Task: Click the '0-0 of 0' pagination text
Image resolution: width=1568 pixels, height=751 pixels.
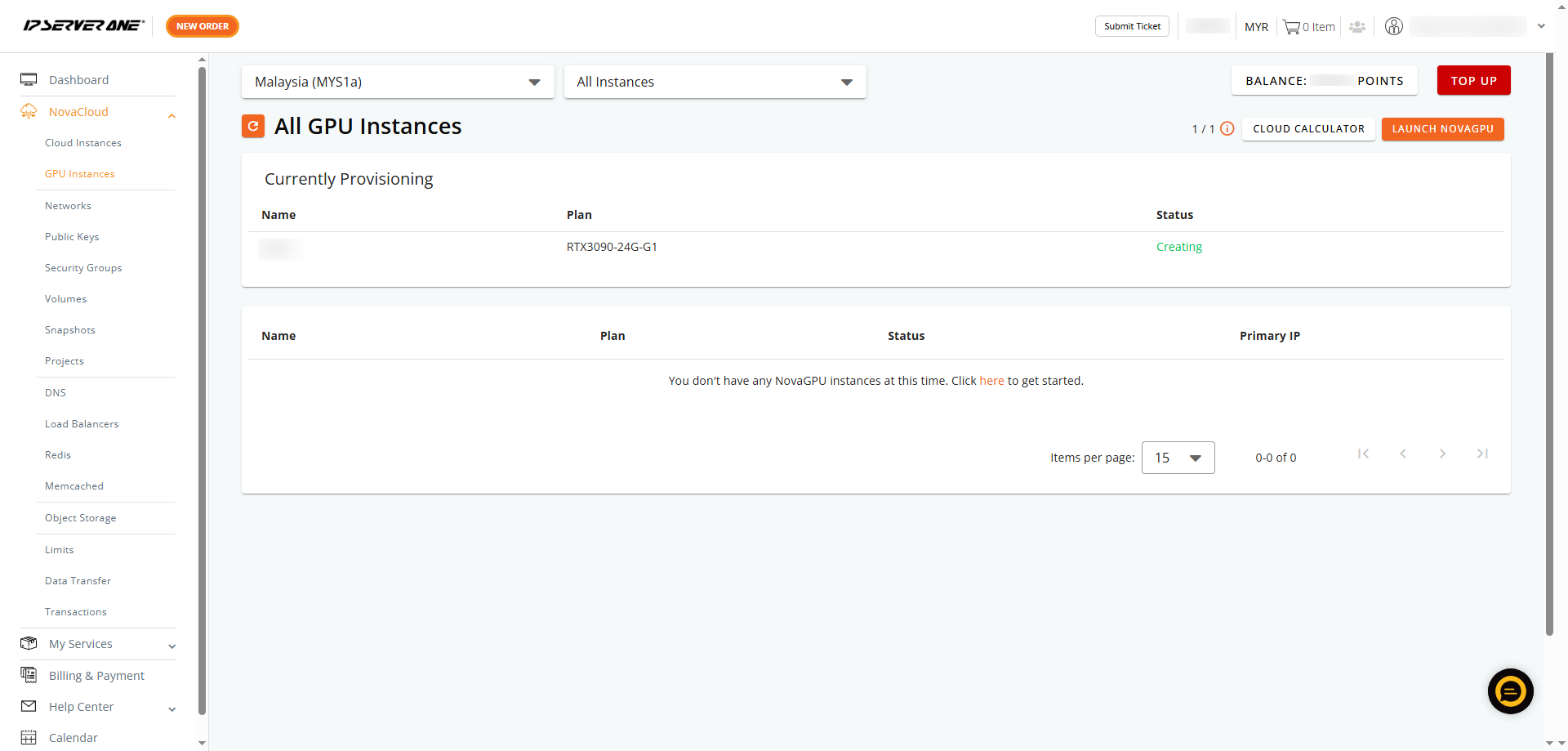Action: click(1276, 458)
